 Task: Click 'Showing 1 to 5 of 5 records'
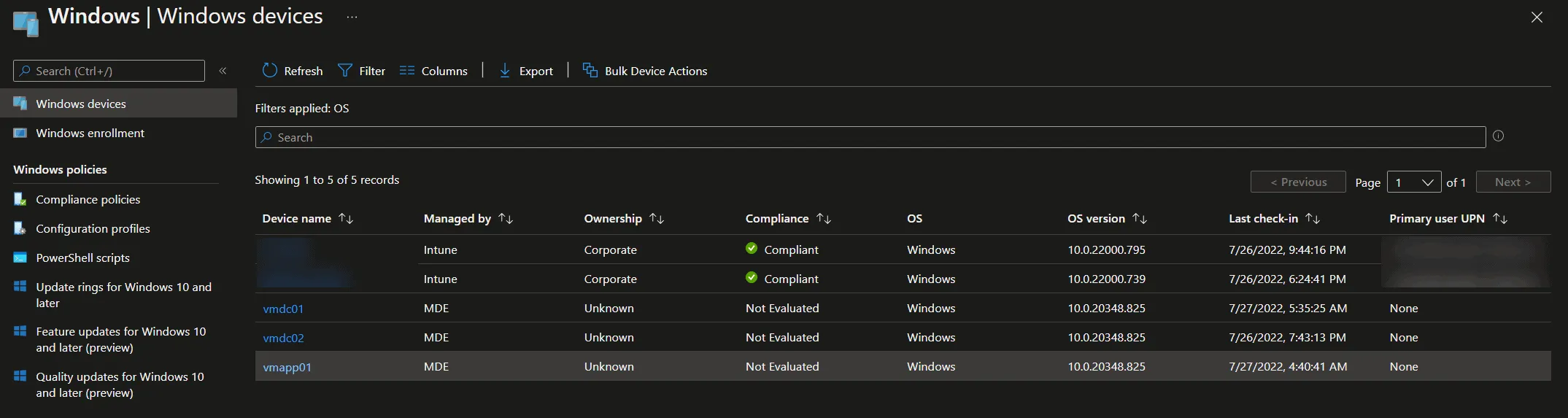327,180
